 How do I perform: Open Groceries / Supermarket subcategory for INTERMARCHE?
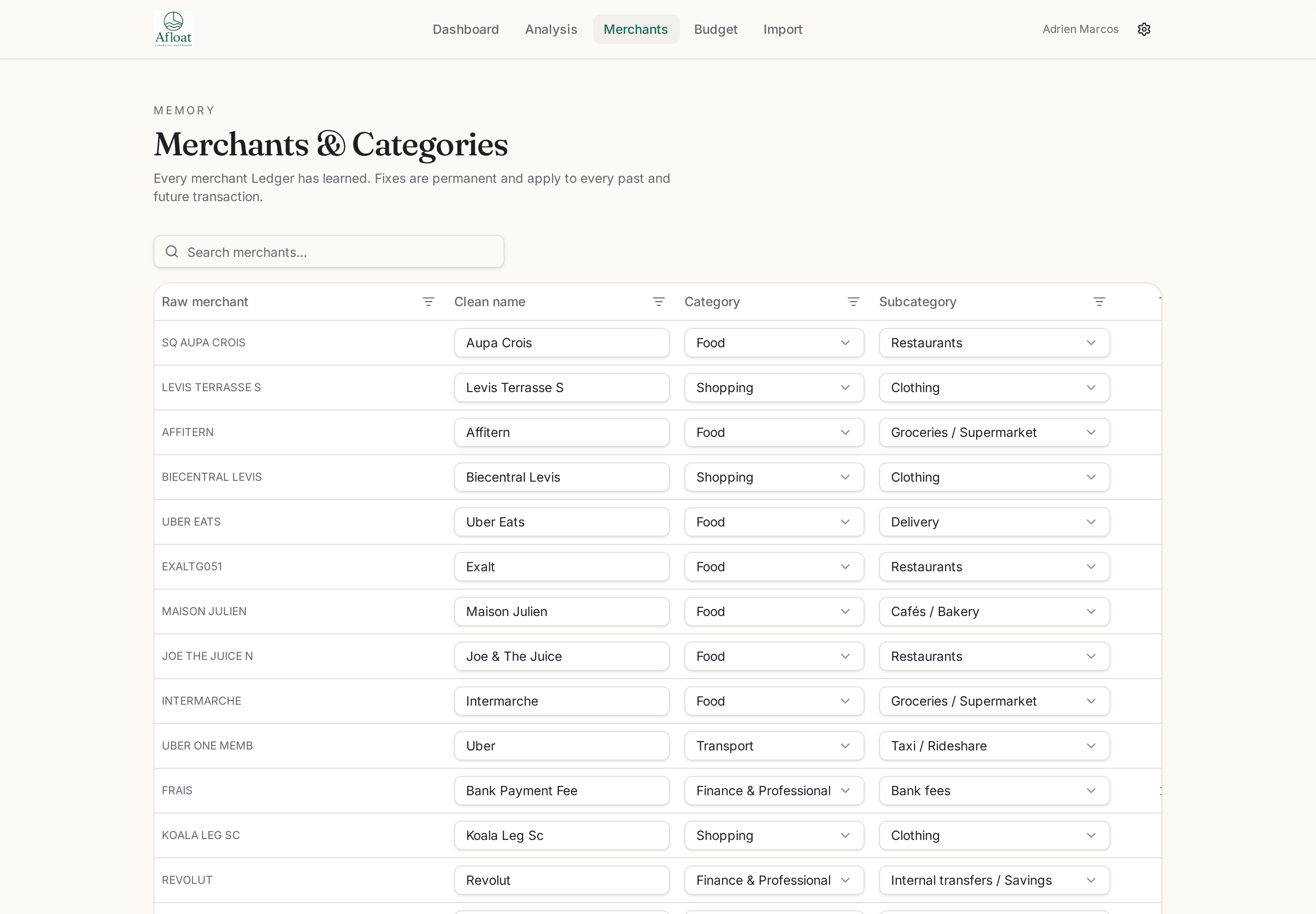994,701
